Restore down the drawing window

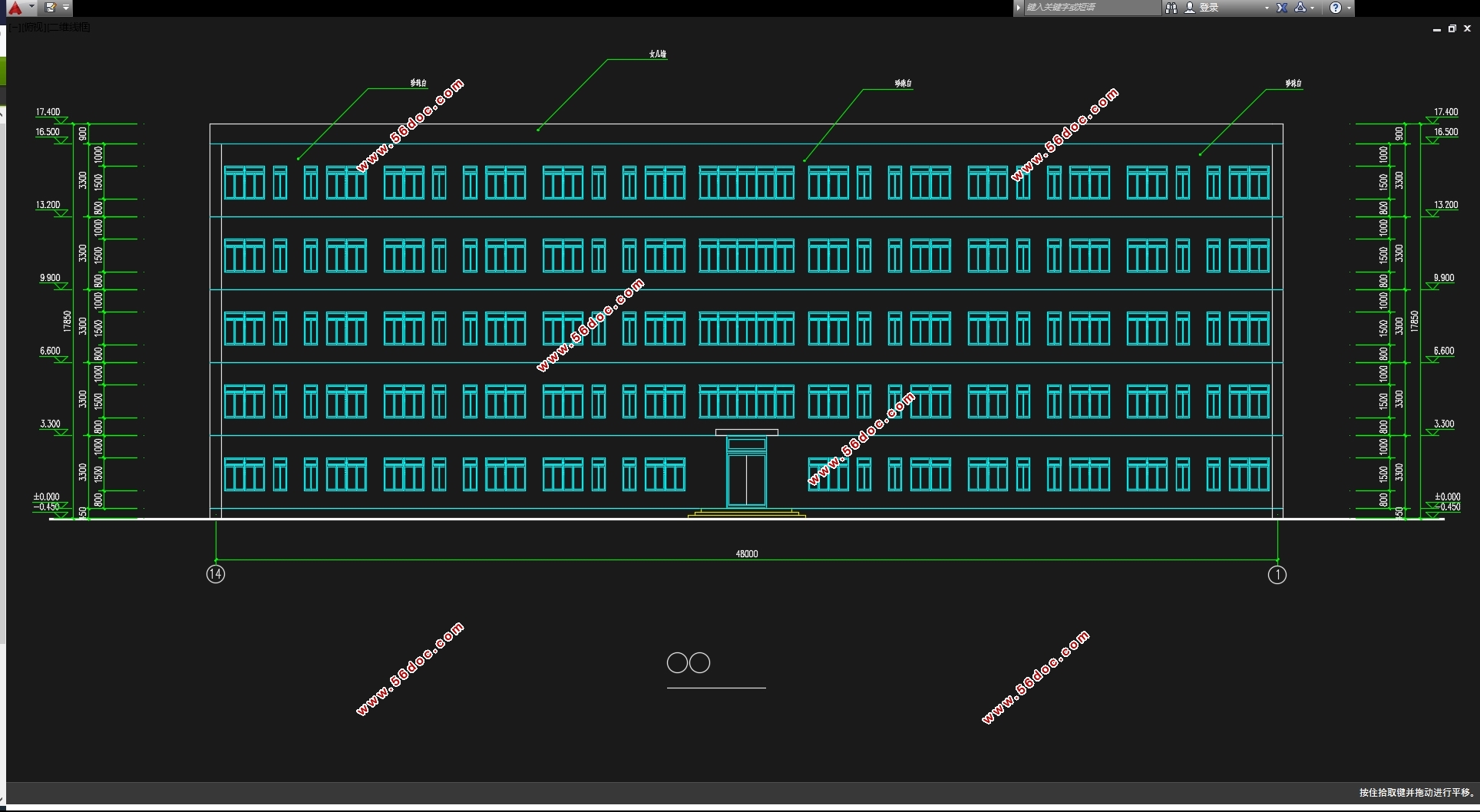(1452, 29)
